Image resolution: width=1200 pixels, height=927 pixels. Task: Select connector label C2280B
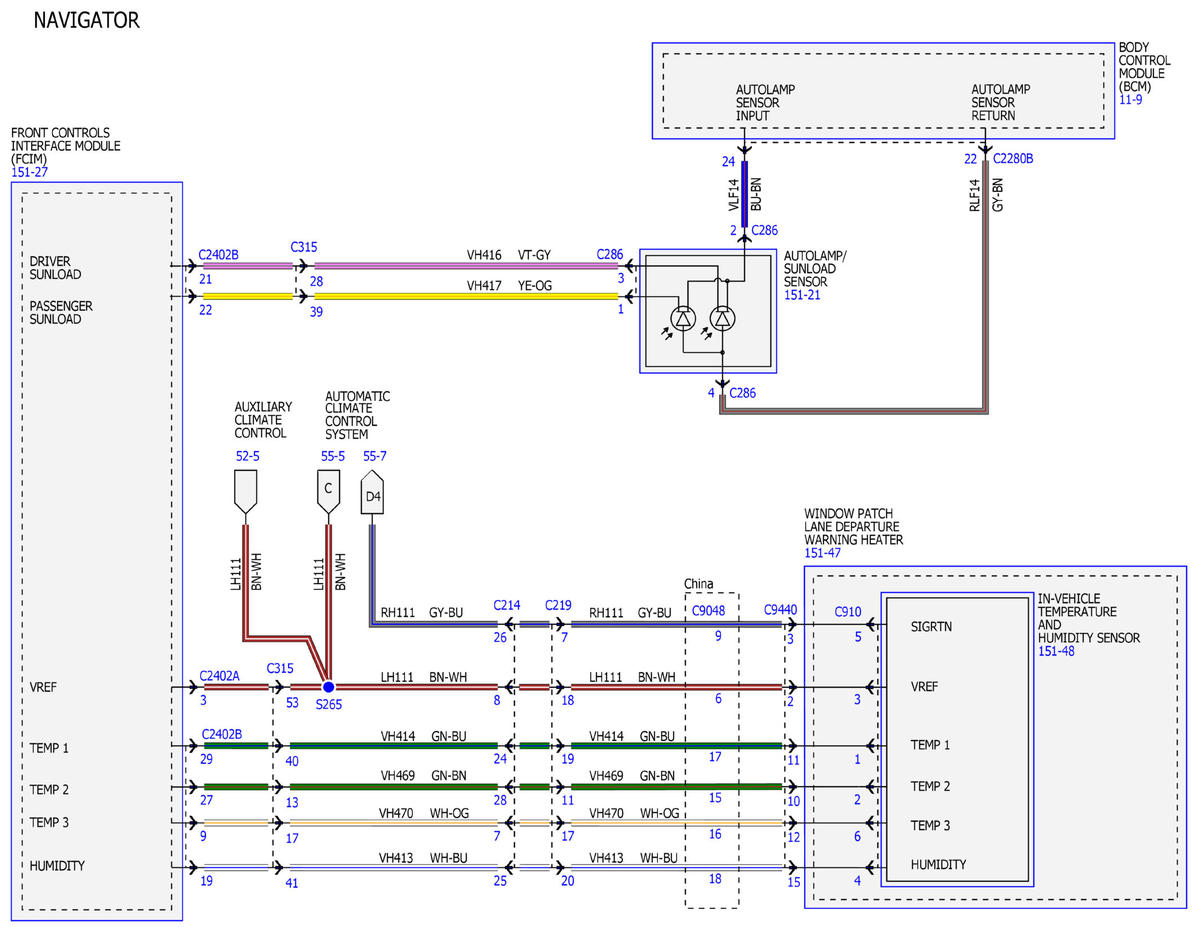tap(1013, 158)
